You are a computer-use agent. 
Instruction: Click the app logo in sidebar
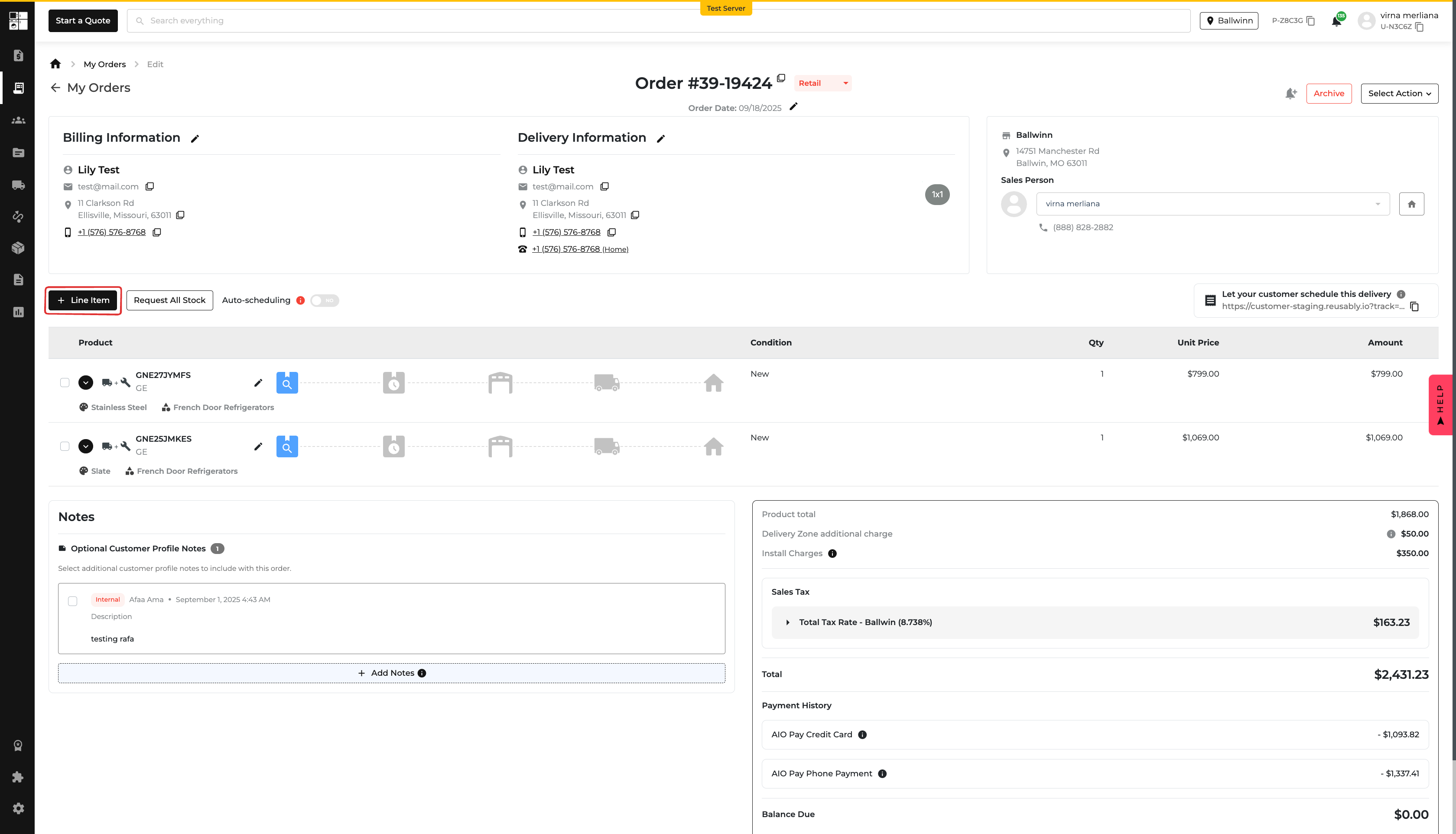[x=18, y=21]
